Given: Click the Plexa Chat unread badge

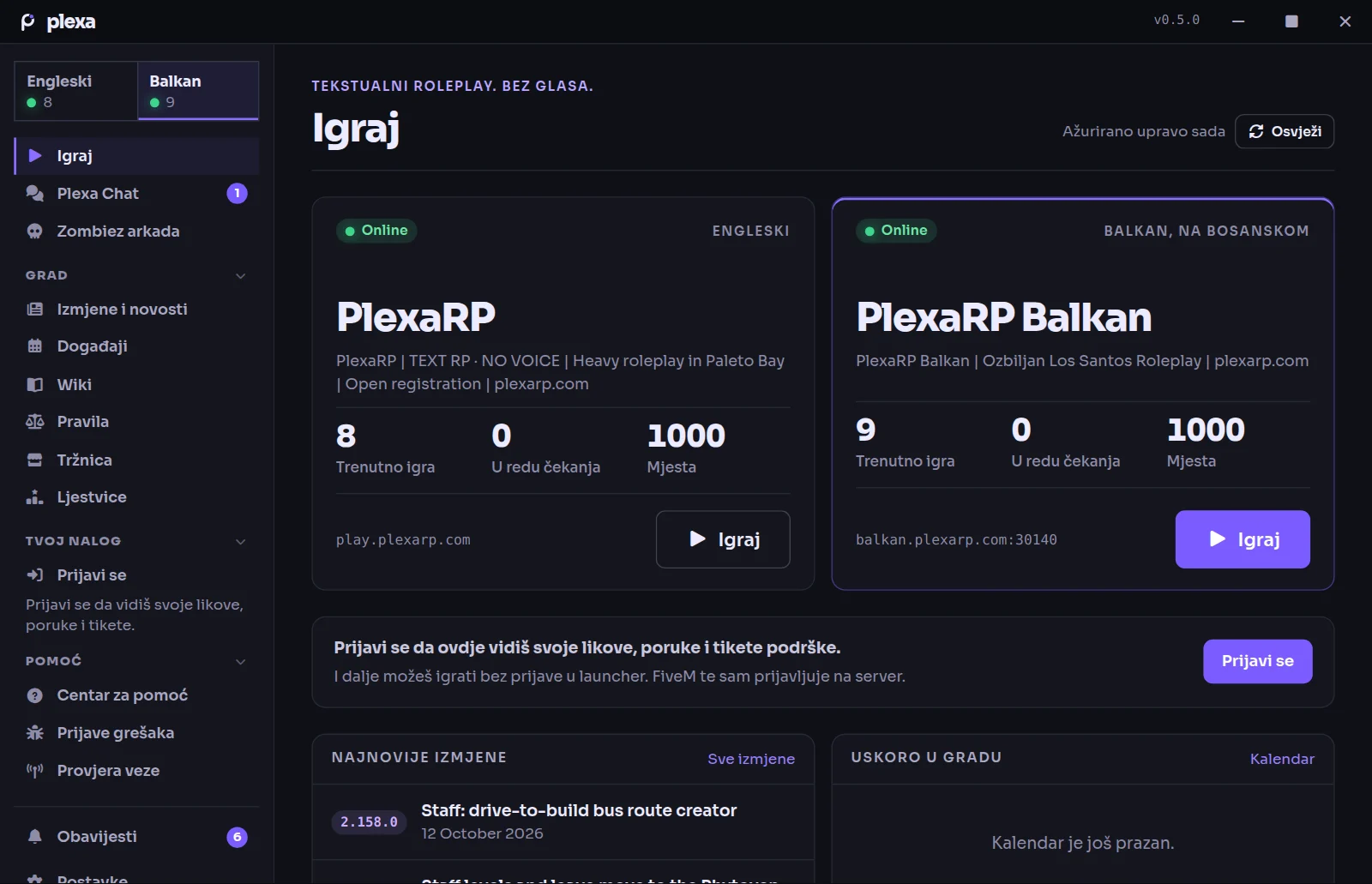Looking at the screenshot, I should pos(238,194).
